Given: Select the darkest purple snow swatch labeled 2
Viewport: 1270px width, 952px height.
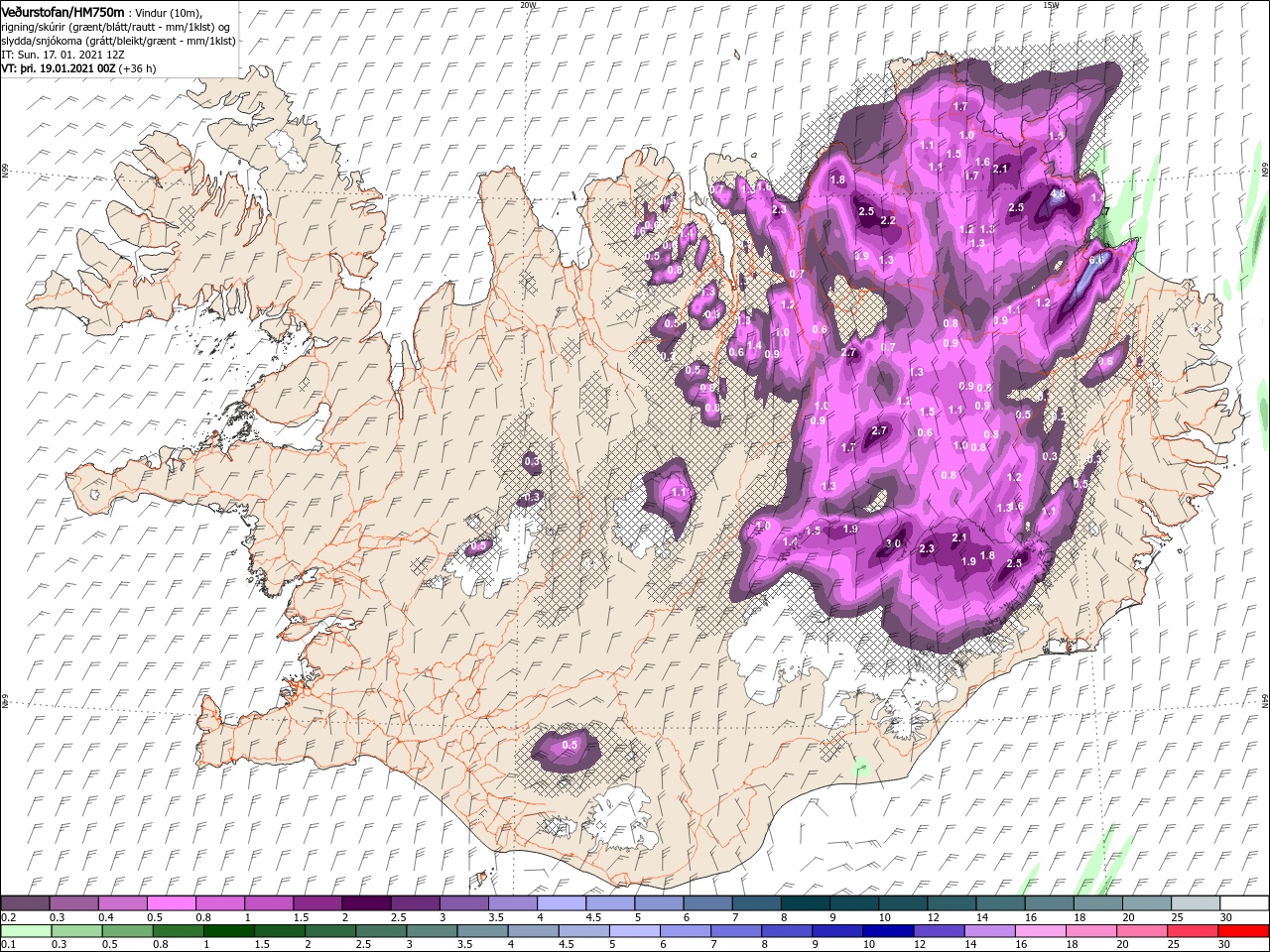Looking at the screenshot, I should 366,903.
